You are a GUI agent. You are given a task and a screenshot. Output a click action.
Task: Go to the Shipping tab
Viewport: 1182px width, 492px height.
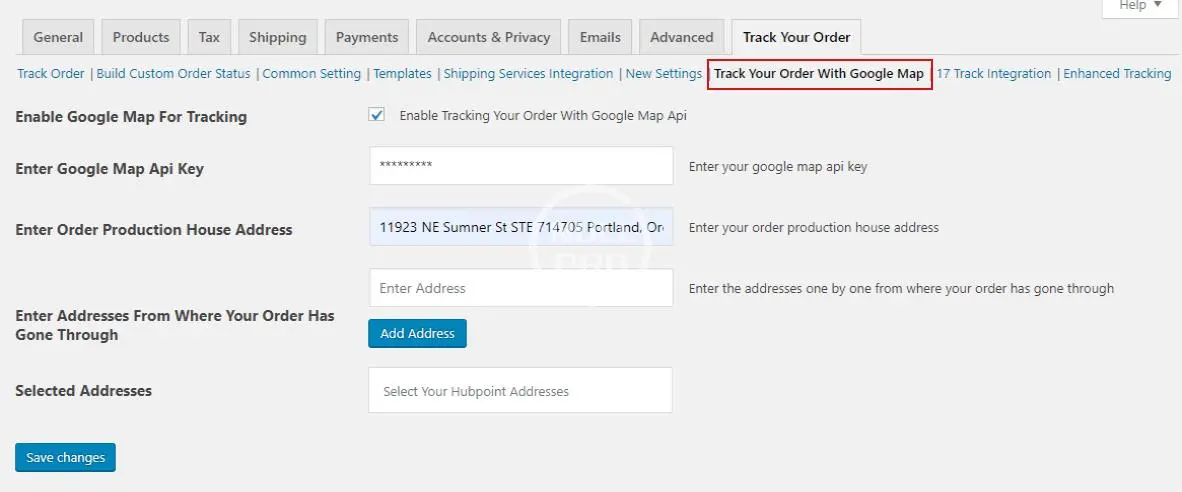(x=277, y=37)
